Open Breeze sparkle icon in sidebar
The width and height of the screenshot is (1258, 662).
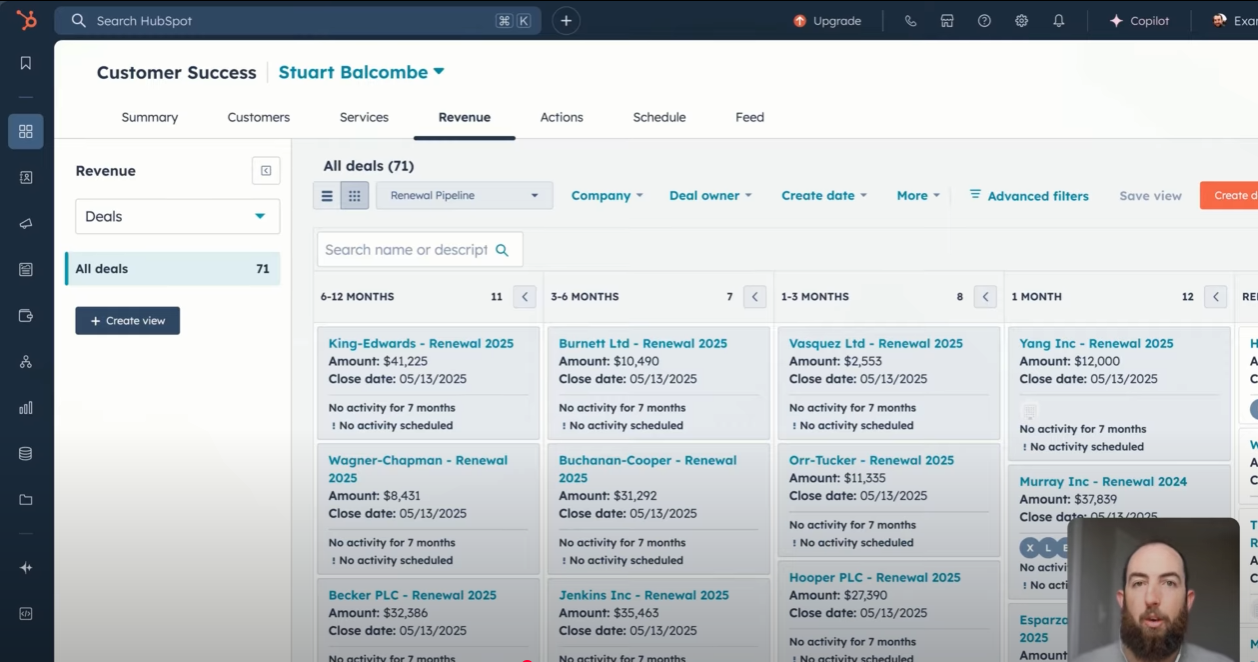[26, 568]
